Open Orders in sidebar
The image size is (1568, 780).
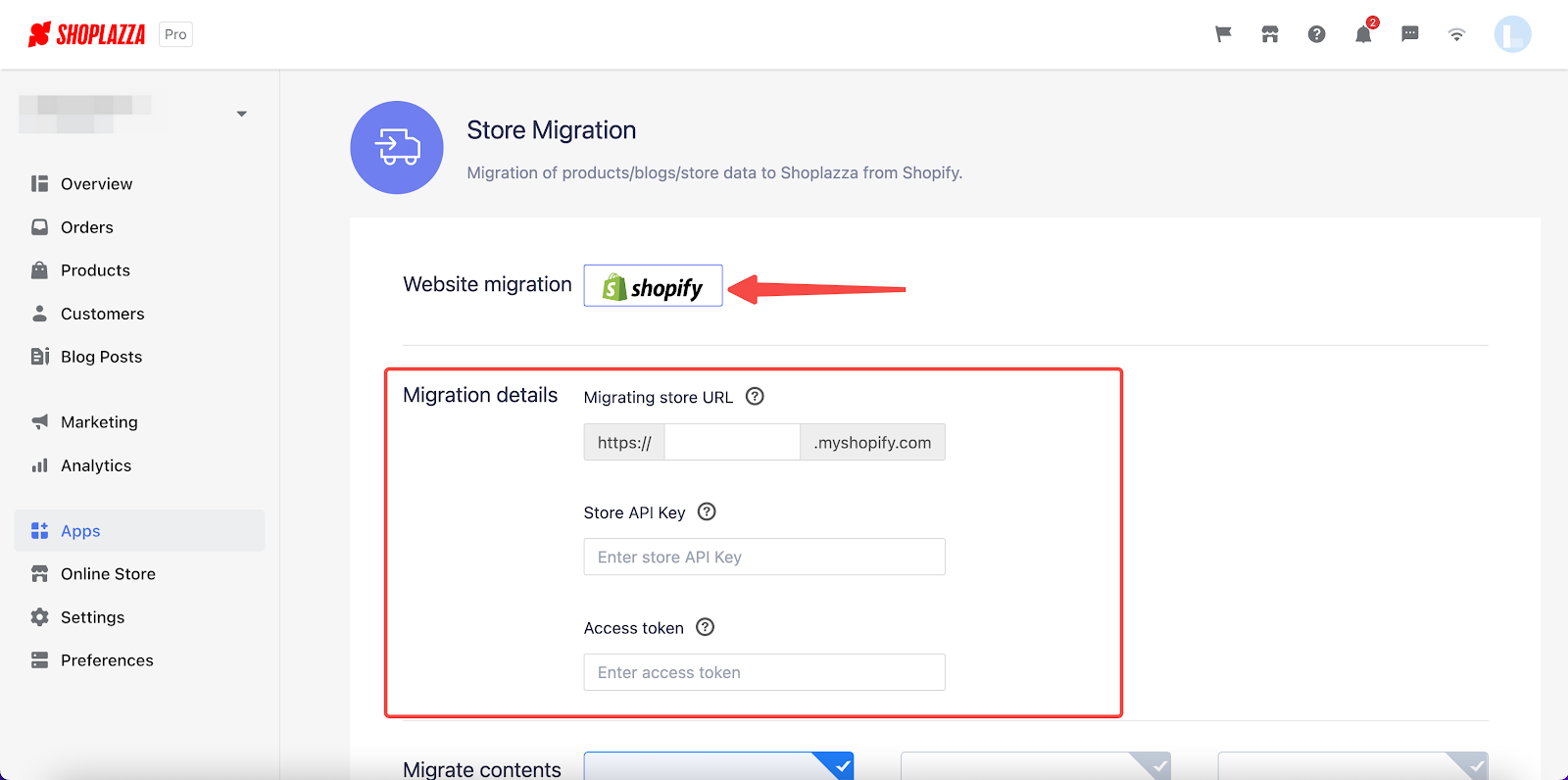click(139, 227)
